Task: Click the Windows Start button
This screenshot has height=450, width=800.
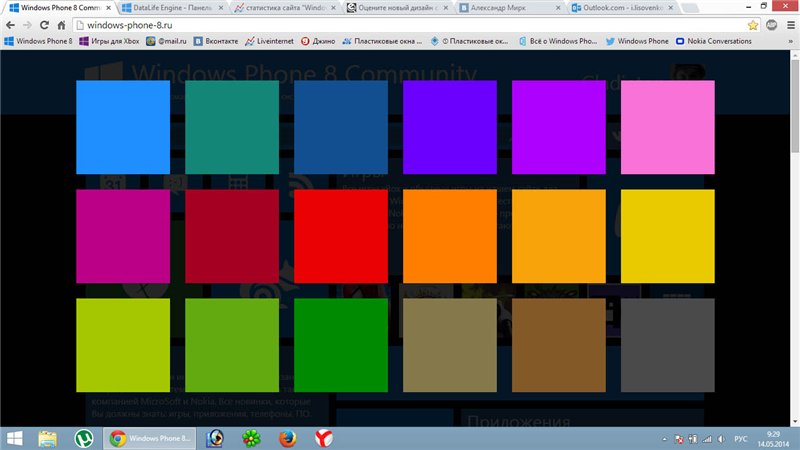Action: click(x=14, y=438)
